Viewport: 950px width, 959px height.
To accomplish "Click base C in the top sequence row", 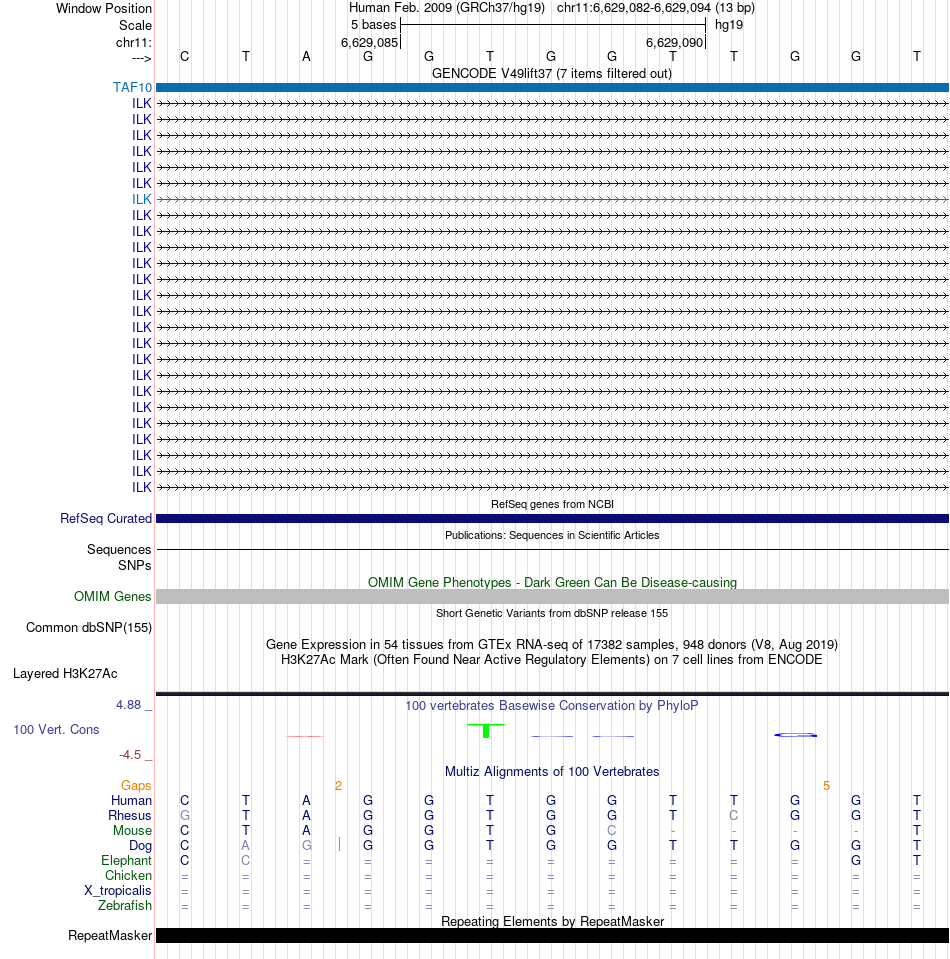I will 184,57.
